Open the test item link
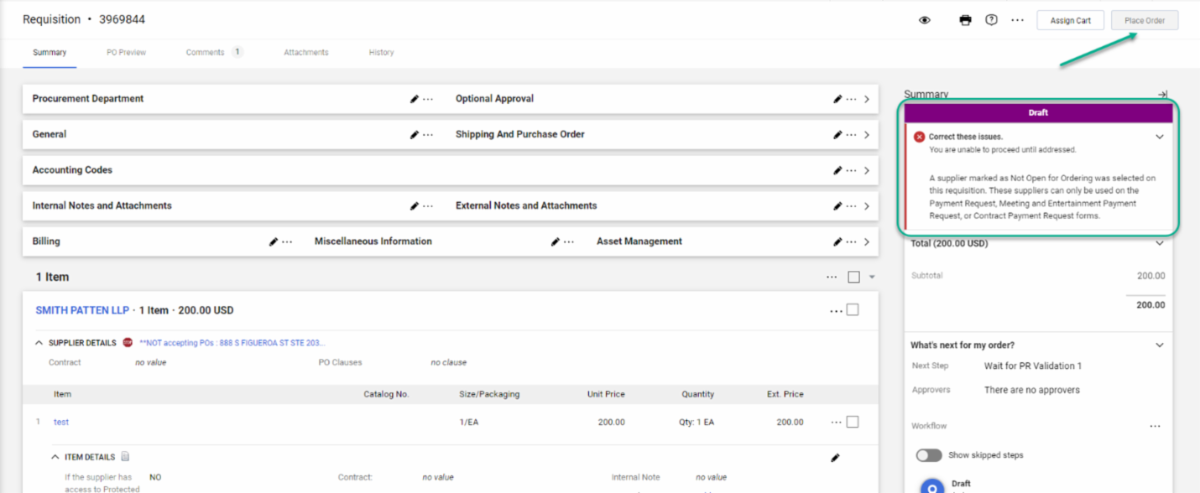Viewport: 1200px width, 493px height. coord(61,422)
